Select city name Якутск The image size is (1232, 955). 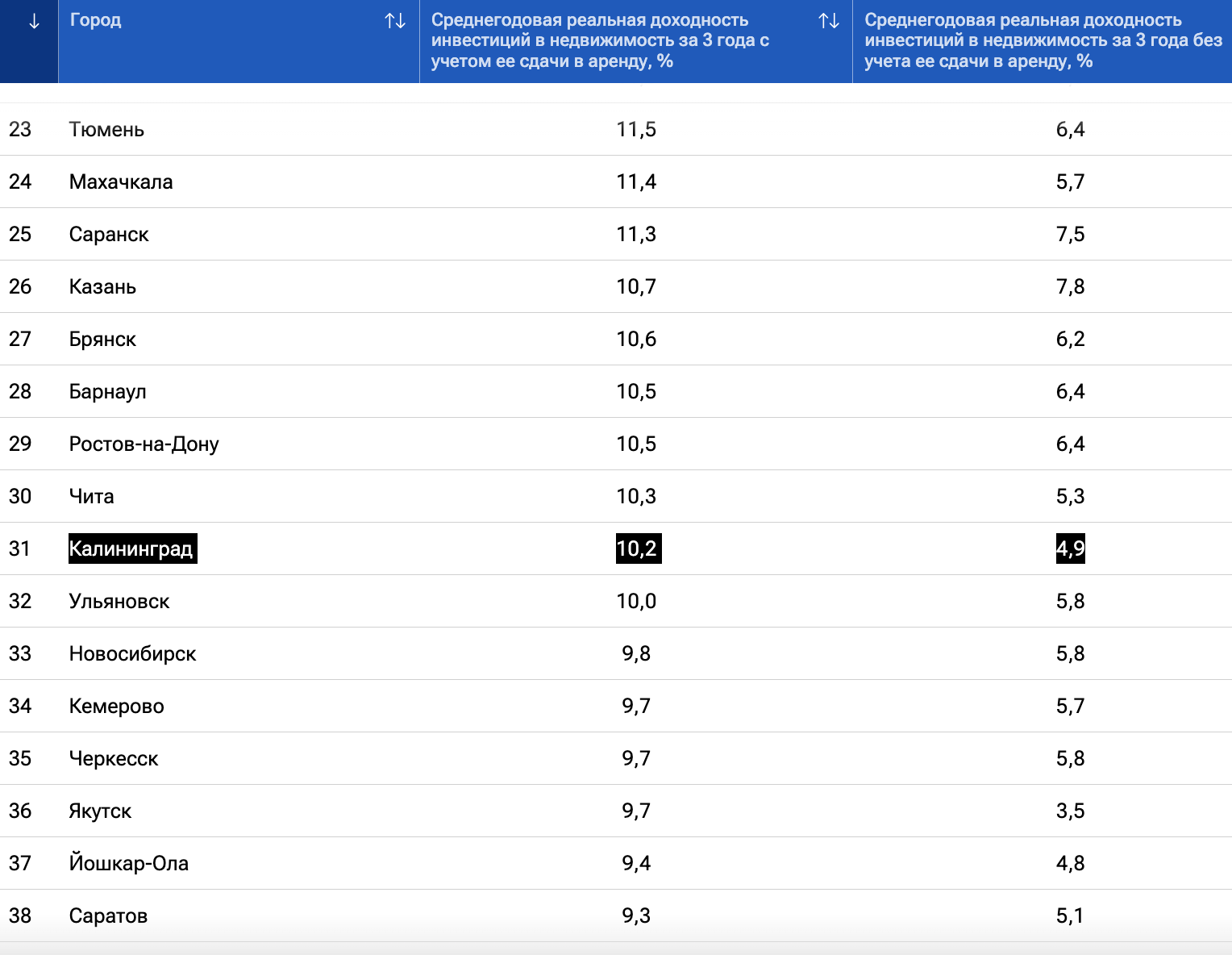click(100, 811)
